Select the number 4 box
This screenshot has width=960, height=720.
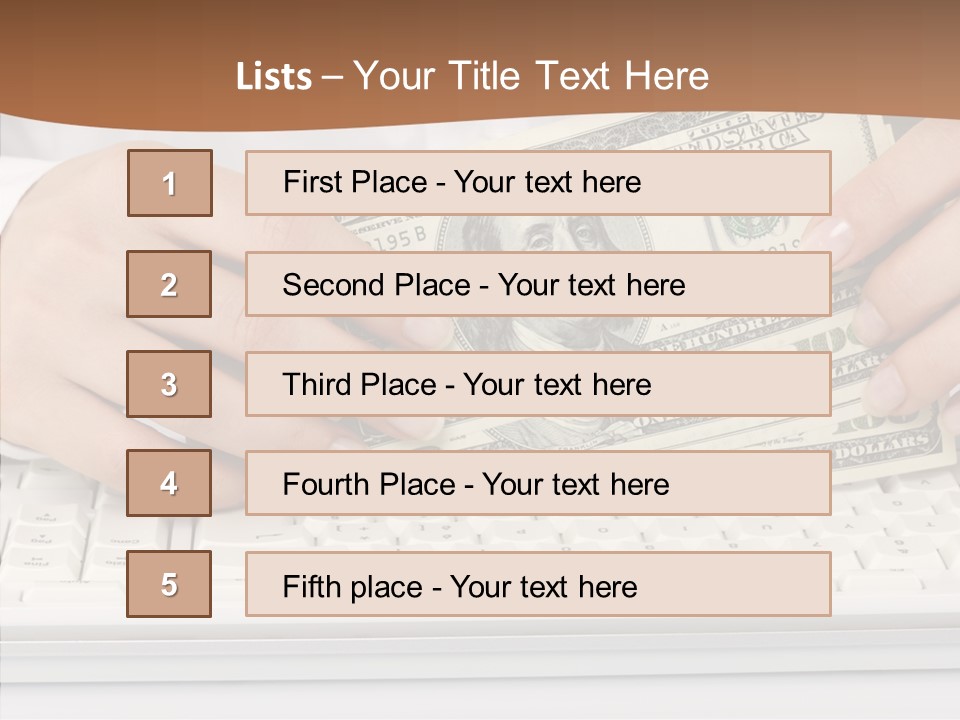point(169,483)
